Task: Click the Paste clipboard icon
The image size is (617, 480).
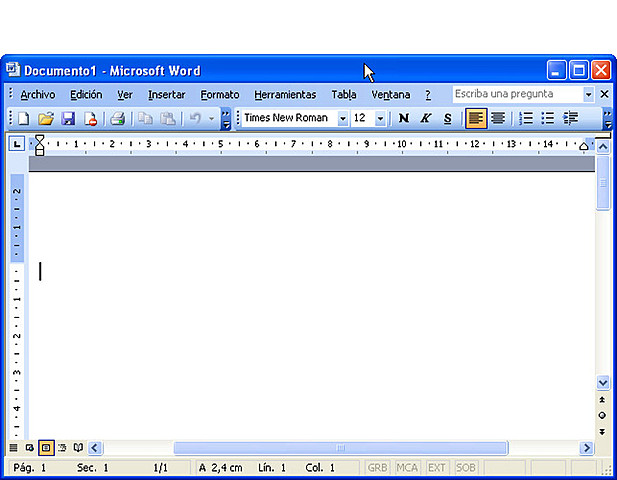Action: (168, 118)
